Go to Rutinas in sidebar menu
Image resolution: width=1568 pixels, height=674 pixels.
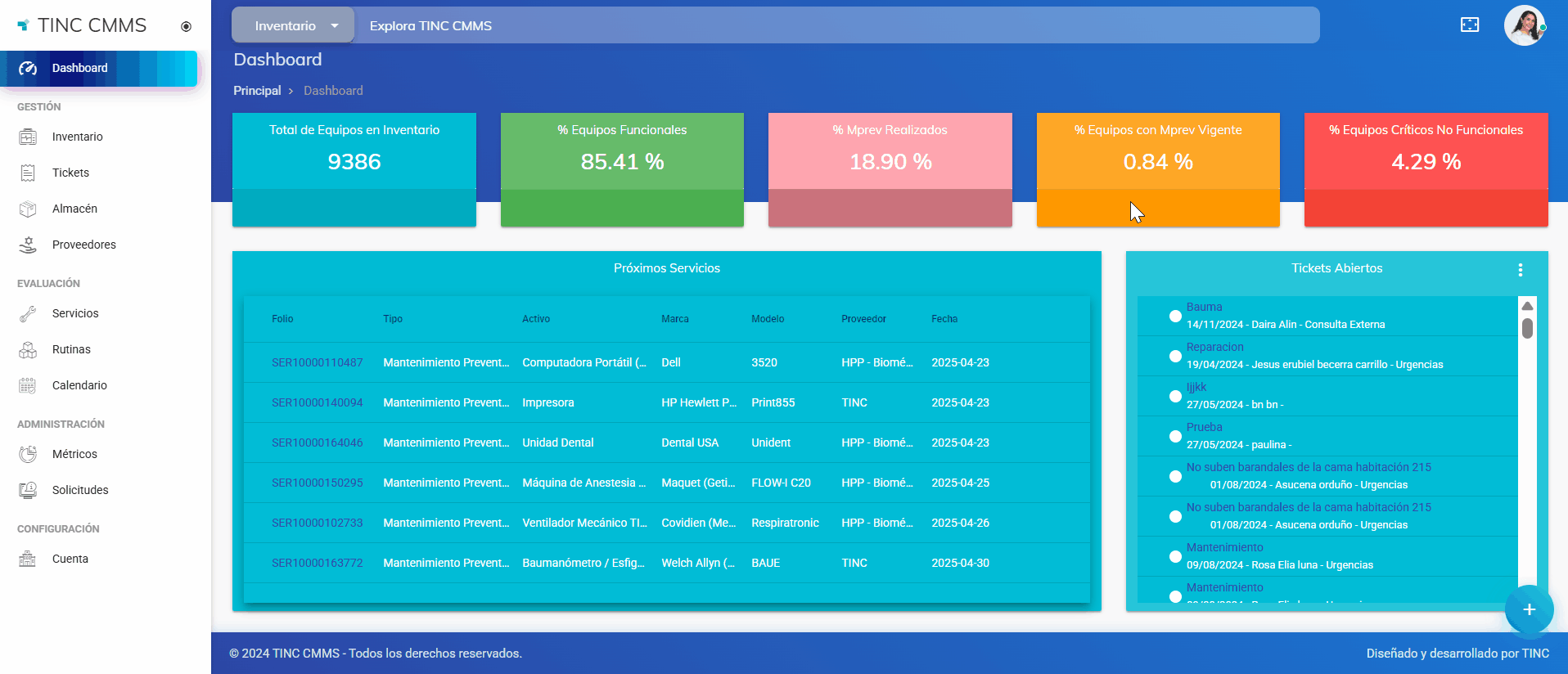(x=71, y=349)
